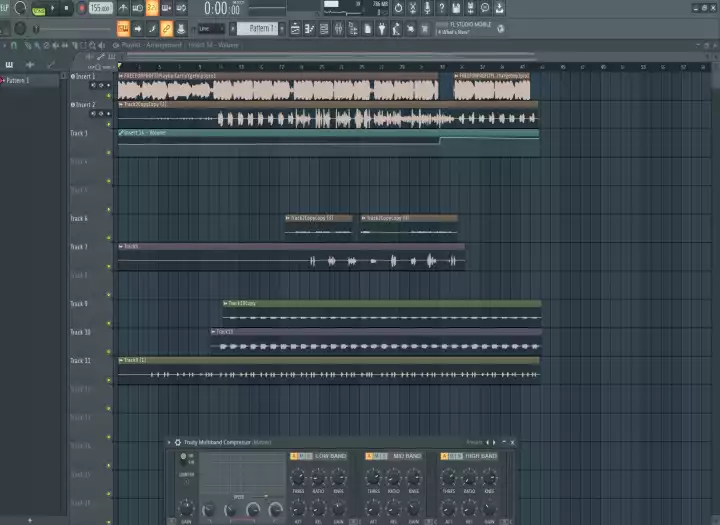Select next preset arrow in Multiband Compressor
This screenshot has width=720, height=525.
click(494, 442)
